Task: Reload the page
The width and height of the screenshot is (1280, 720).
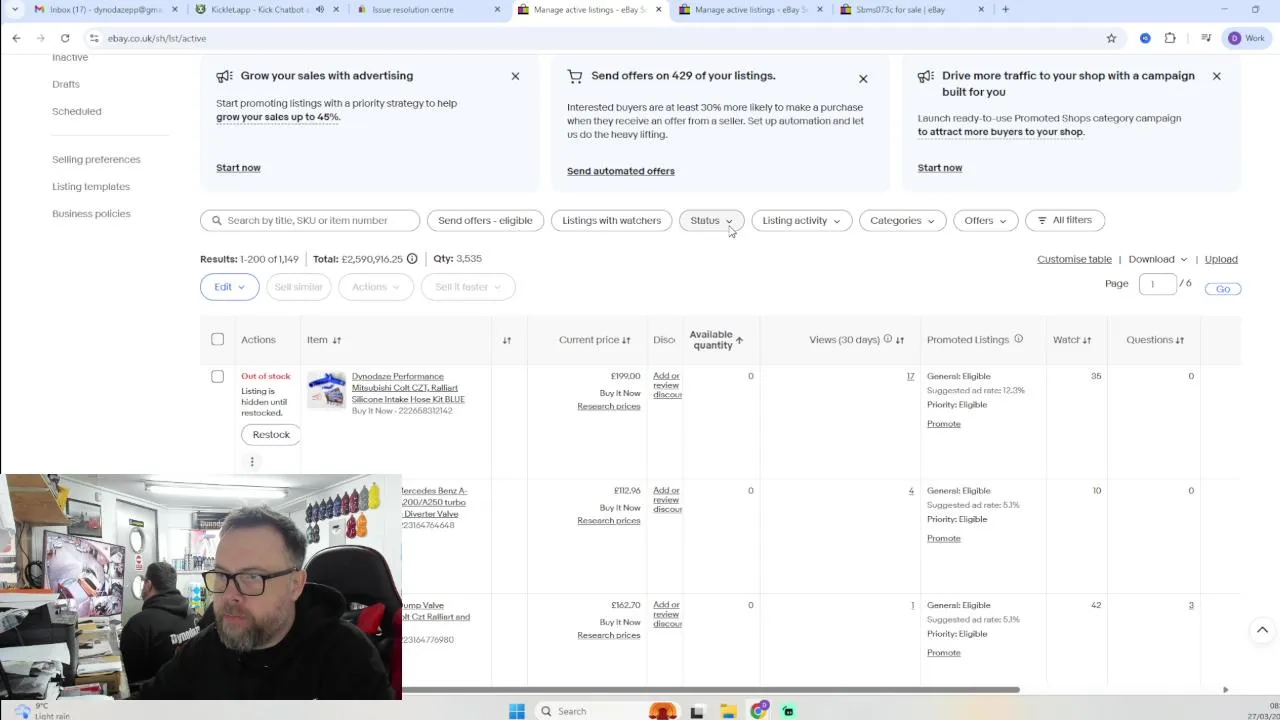Action: coord(65,38)
